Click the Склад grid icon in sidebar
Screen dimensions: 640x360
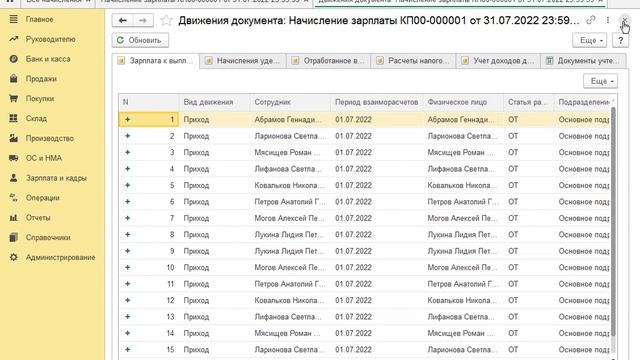pos(13,118)
